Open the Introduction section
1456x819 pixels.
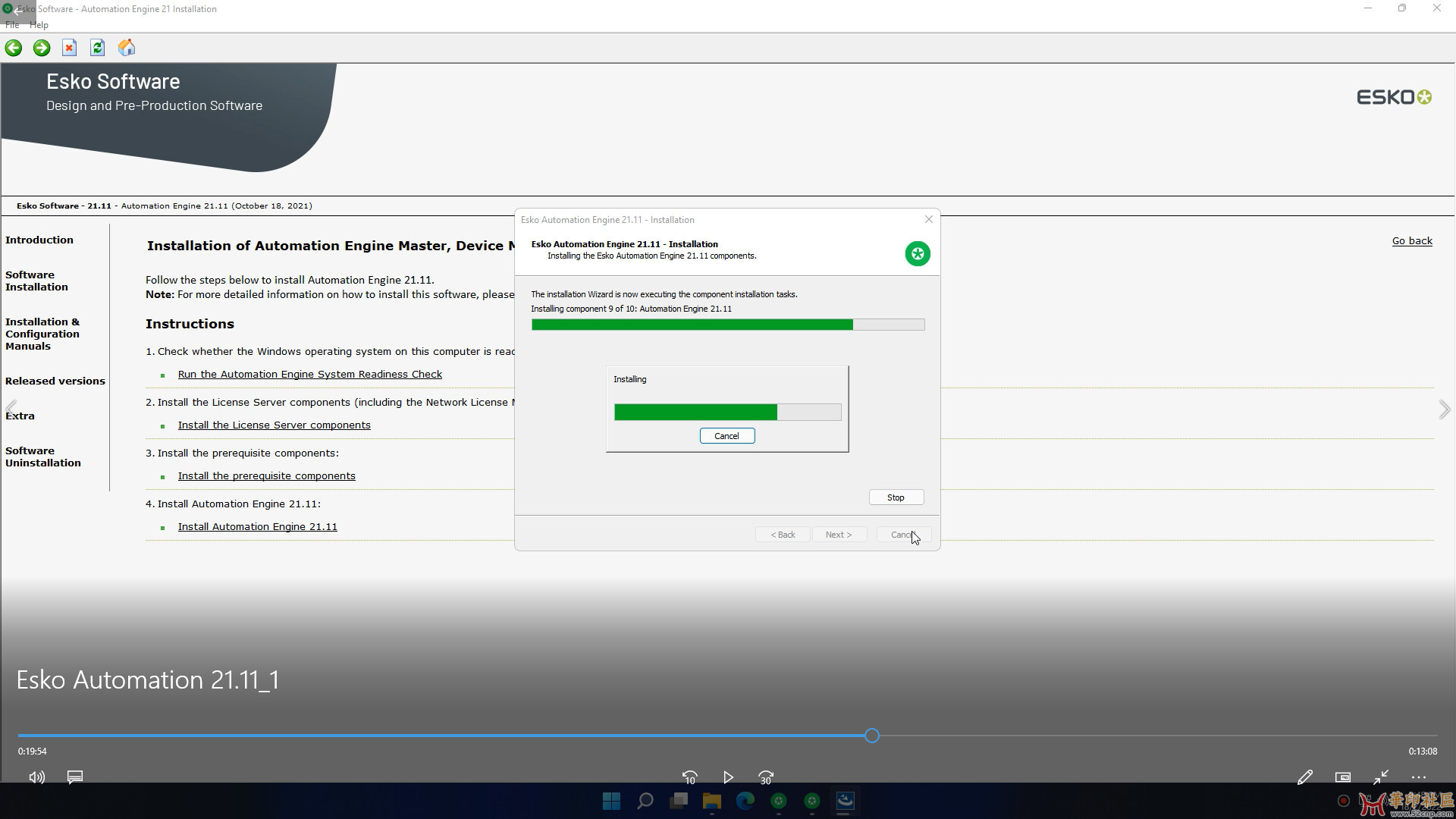(39, 240)
